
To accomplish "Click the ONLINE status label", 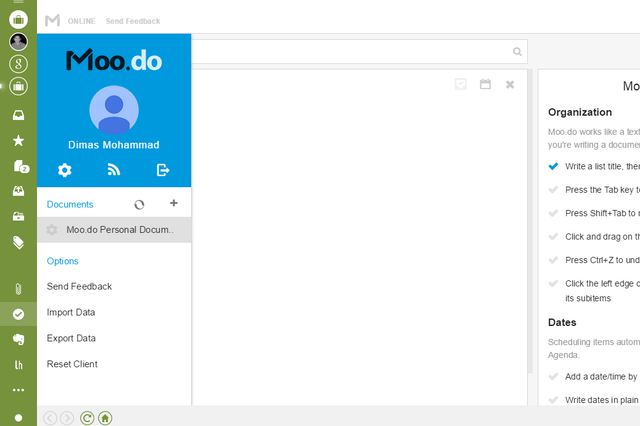I will coord(81,21).
